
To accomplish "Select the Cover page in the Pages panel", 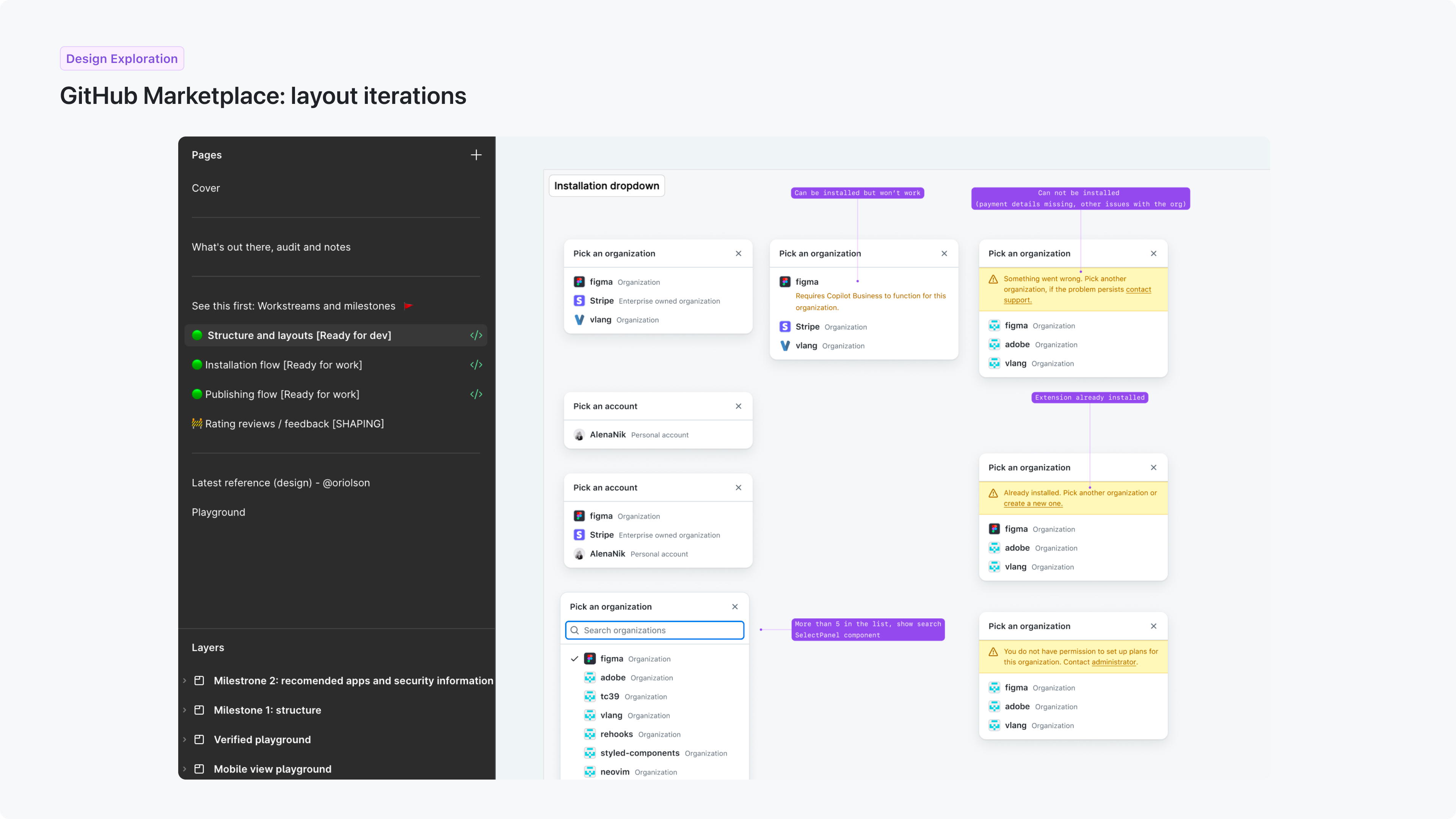I will click(x=206, y=188).
